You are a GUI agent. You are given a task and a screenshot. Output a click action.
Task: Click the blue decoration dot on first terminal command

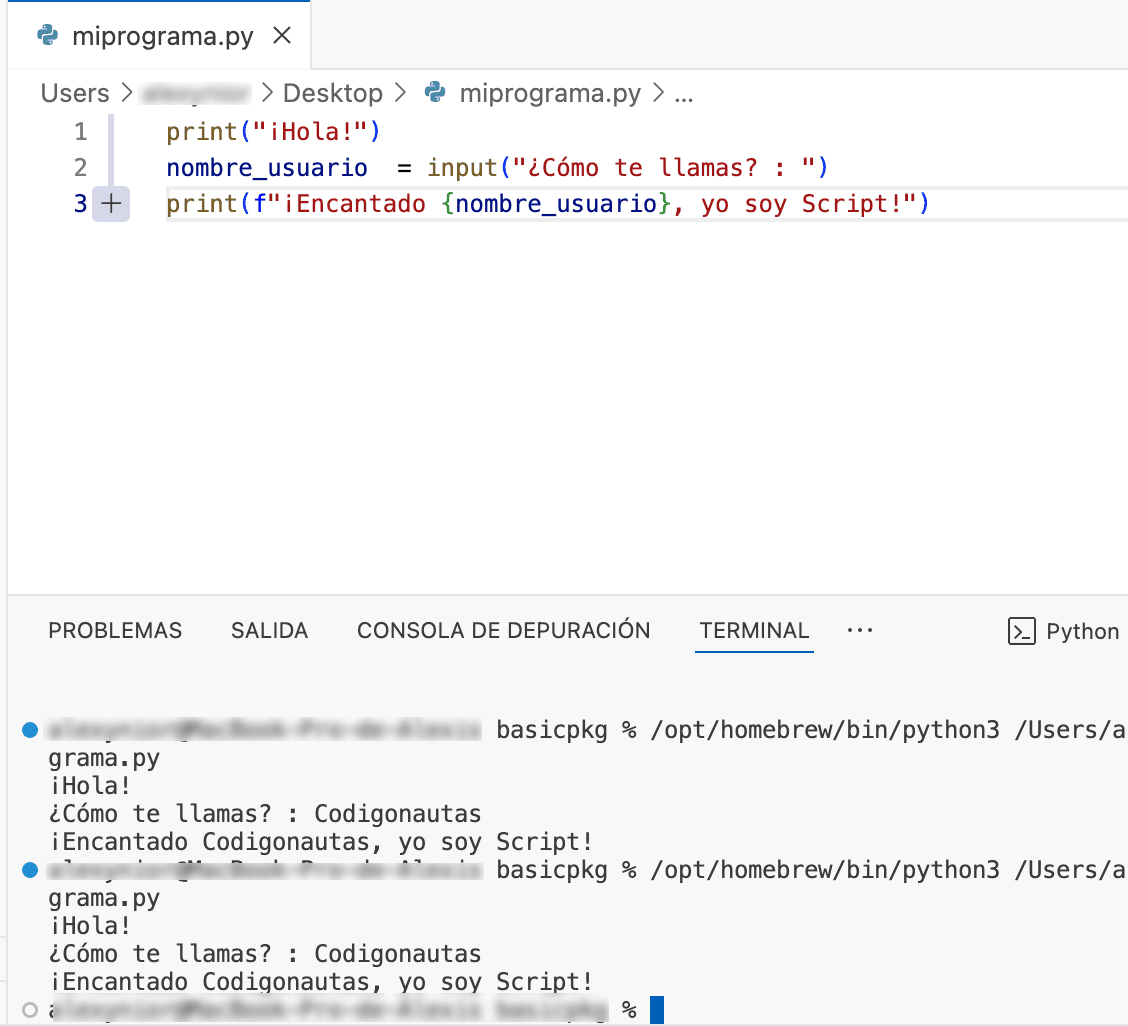[x=29, y=730]
